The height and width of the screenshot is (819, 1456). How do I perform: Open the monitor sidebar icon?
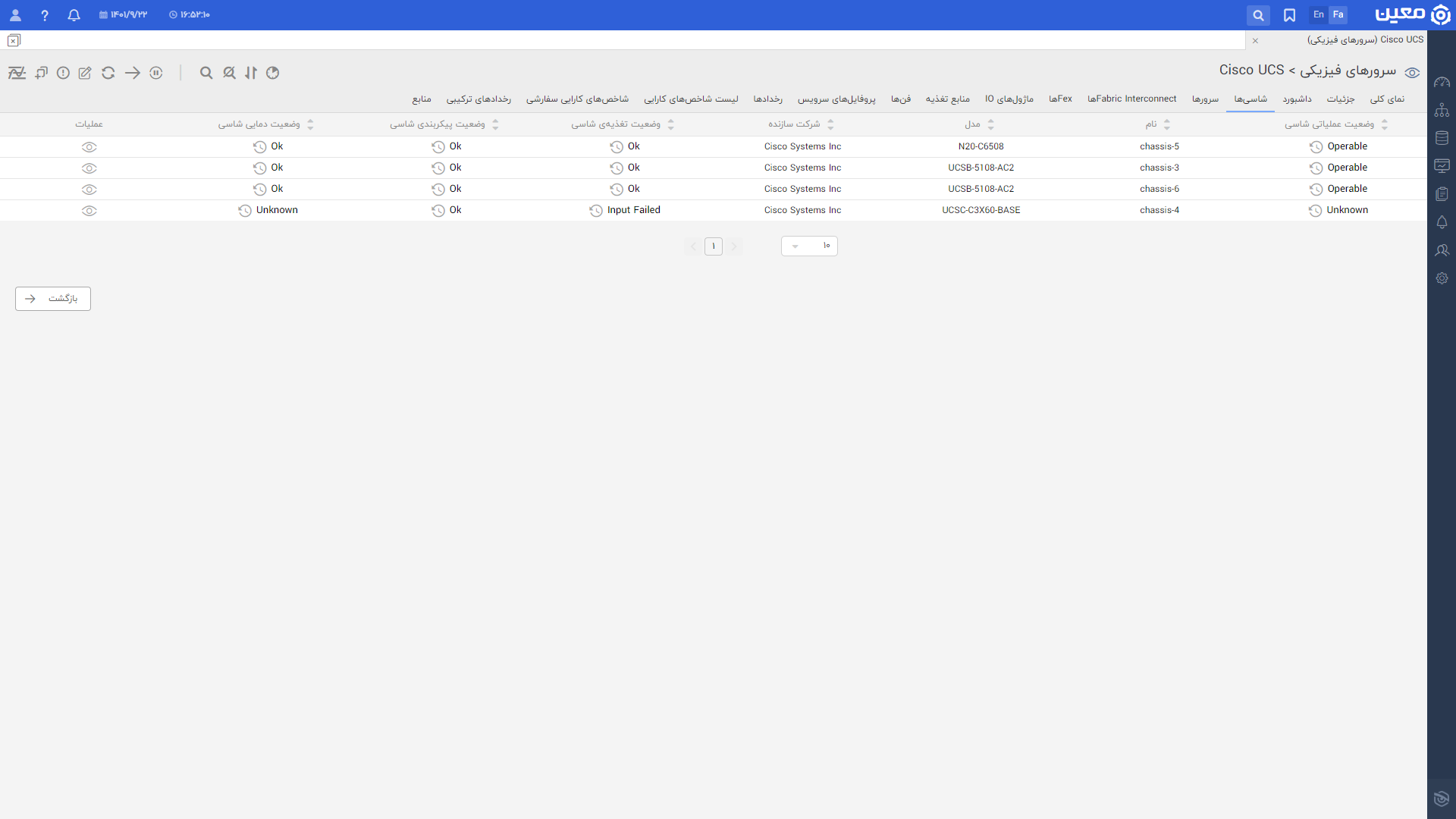(1442, 166)
